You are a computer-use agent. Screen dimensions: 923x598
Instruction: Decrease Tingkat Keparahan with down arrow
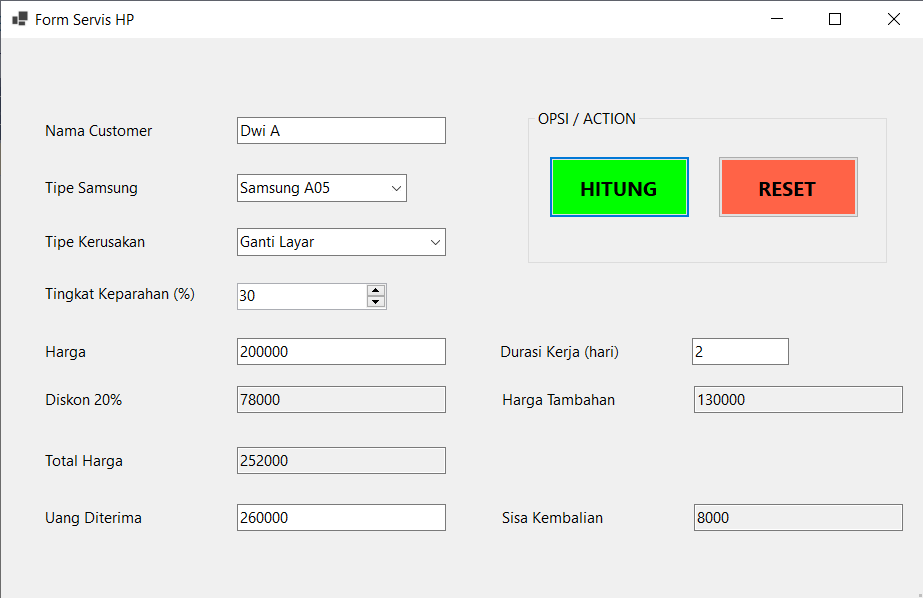point(376,302)
